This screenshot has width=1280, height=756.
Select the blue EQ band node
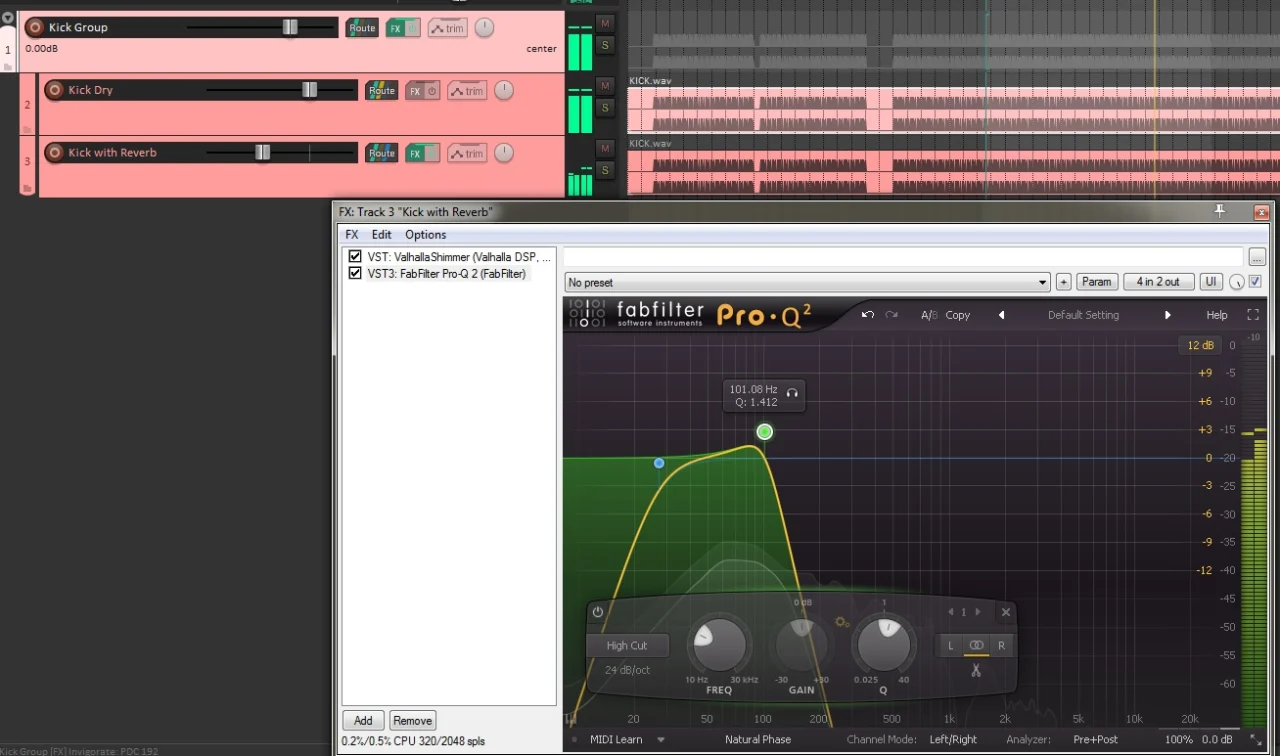point(659,463)
